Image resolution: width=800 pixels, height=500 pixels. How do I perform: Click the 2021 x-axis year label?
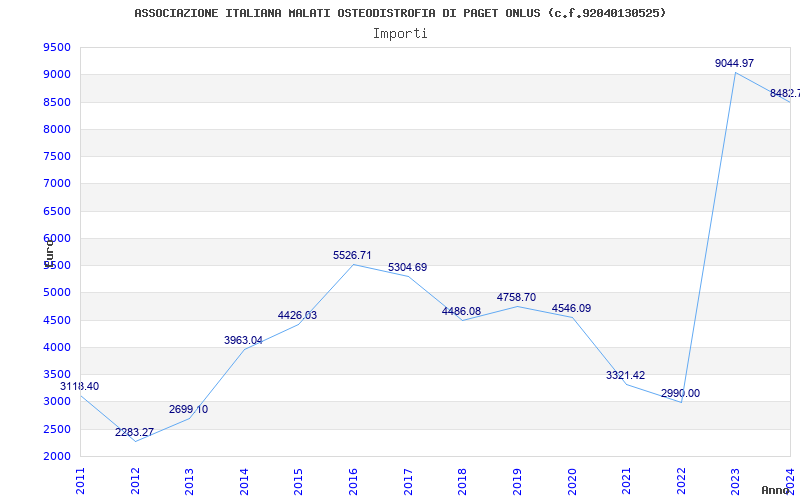click(x=627, y=481)
